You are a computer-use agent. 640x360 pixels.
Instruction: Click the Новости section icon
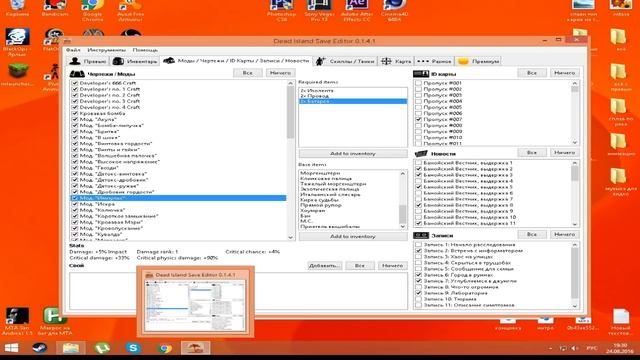click(x=421, y=154)
